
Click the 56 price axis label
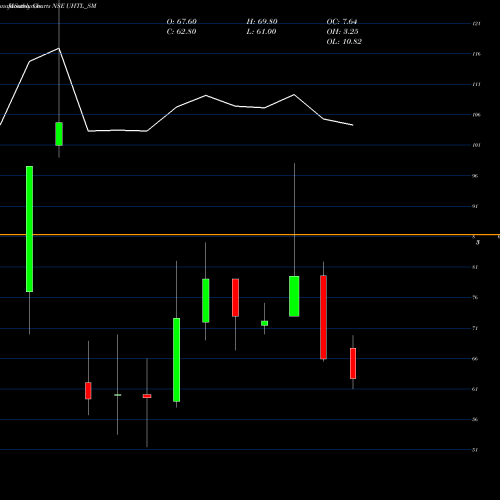click(475, 420)
